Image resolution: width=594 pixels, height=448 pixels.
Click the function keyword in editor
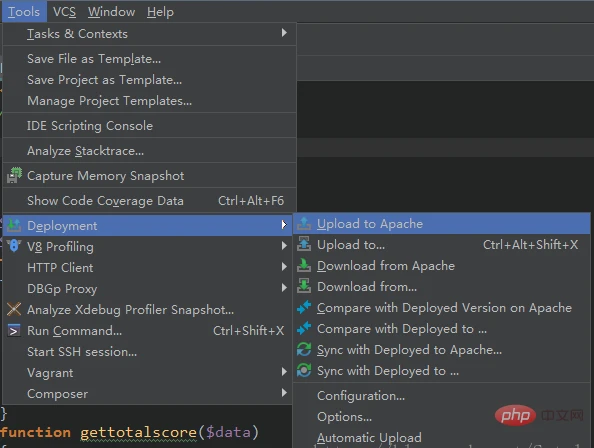(x=35, y=432)
